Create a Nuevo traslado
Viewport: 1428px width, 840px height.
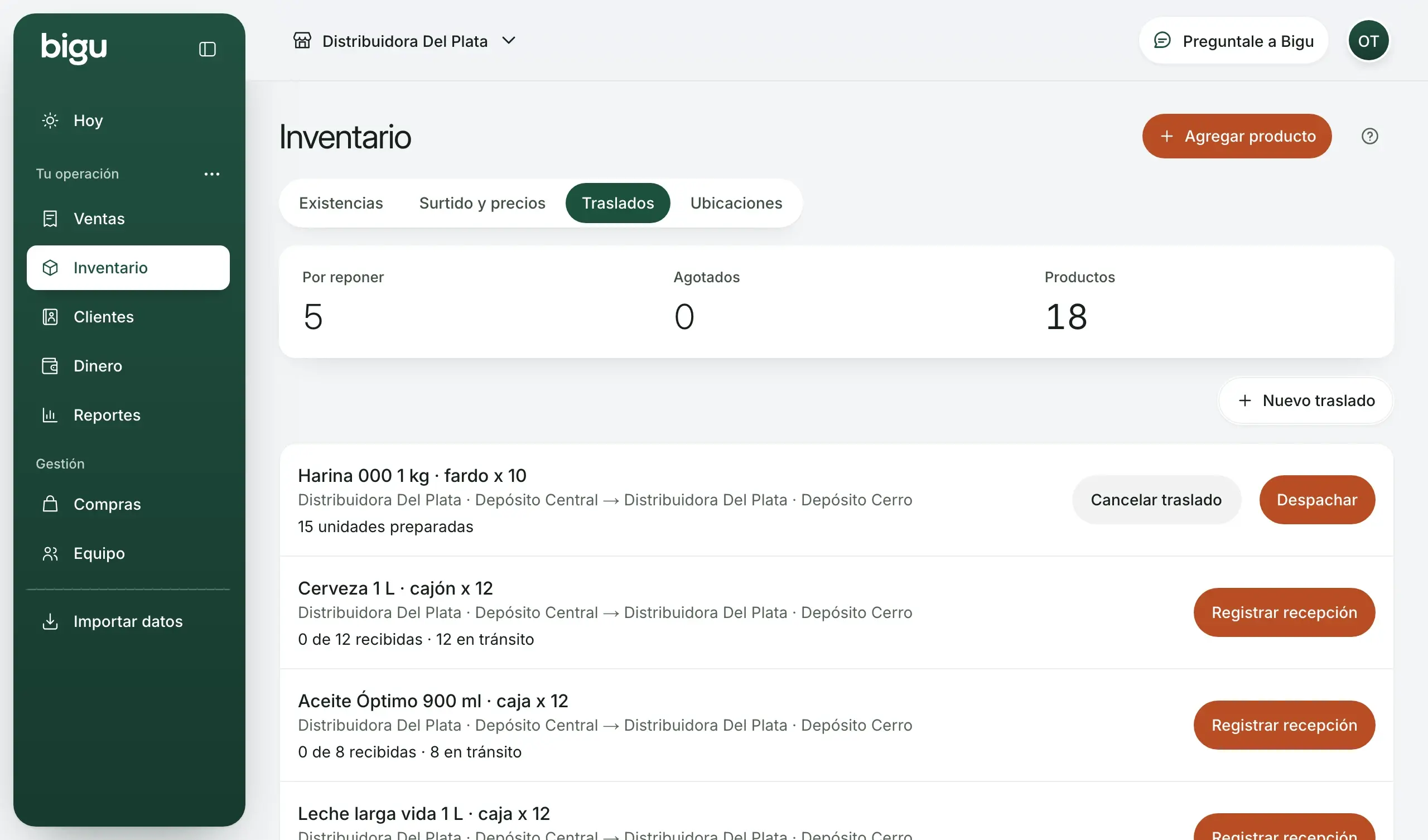1305,400
